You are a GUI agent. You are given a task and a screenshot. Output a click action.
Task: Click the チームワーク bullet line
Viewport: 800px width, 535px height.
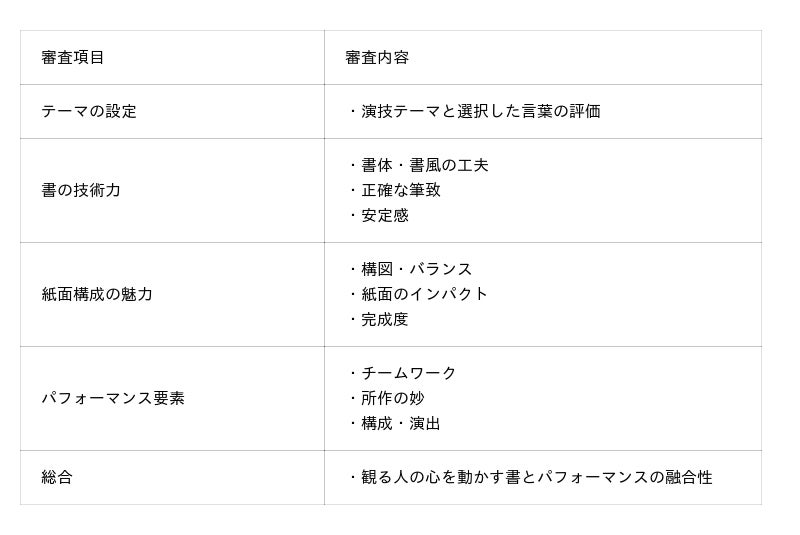tap(408, 373)
